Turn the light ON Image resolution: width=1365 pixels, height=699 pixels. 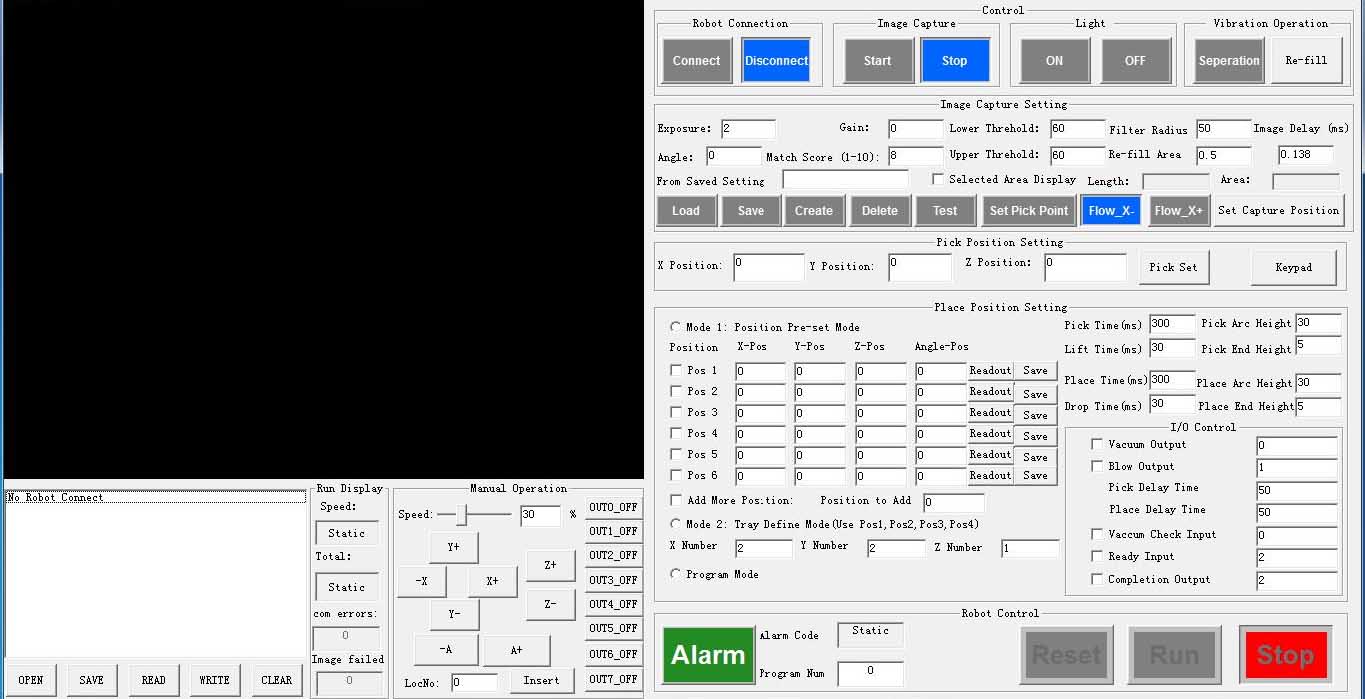click(x=1054, y=61)
